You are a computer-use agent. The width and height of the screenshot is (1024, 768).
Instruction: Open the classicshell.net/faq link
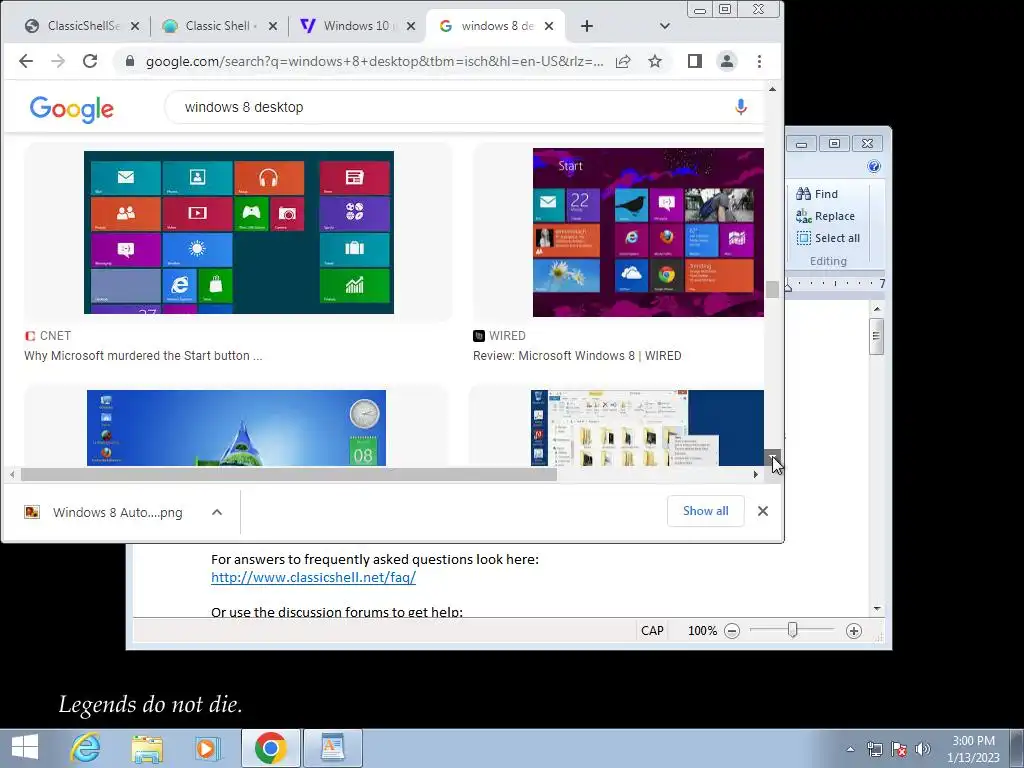click(313, 577)
